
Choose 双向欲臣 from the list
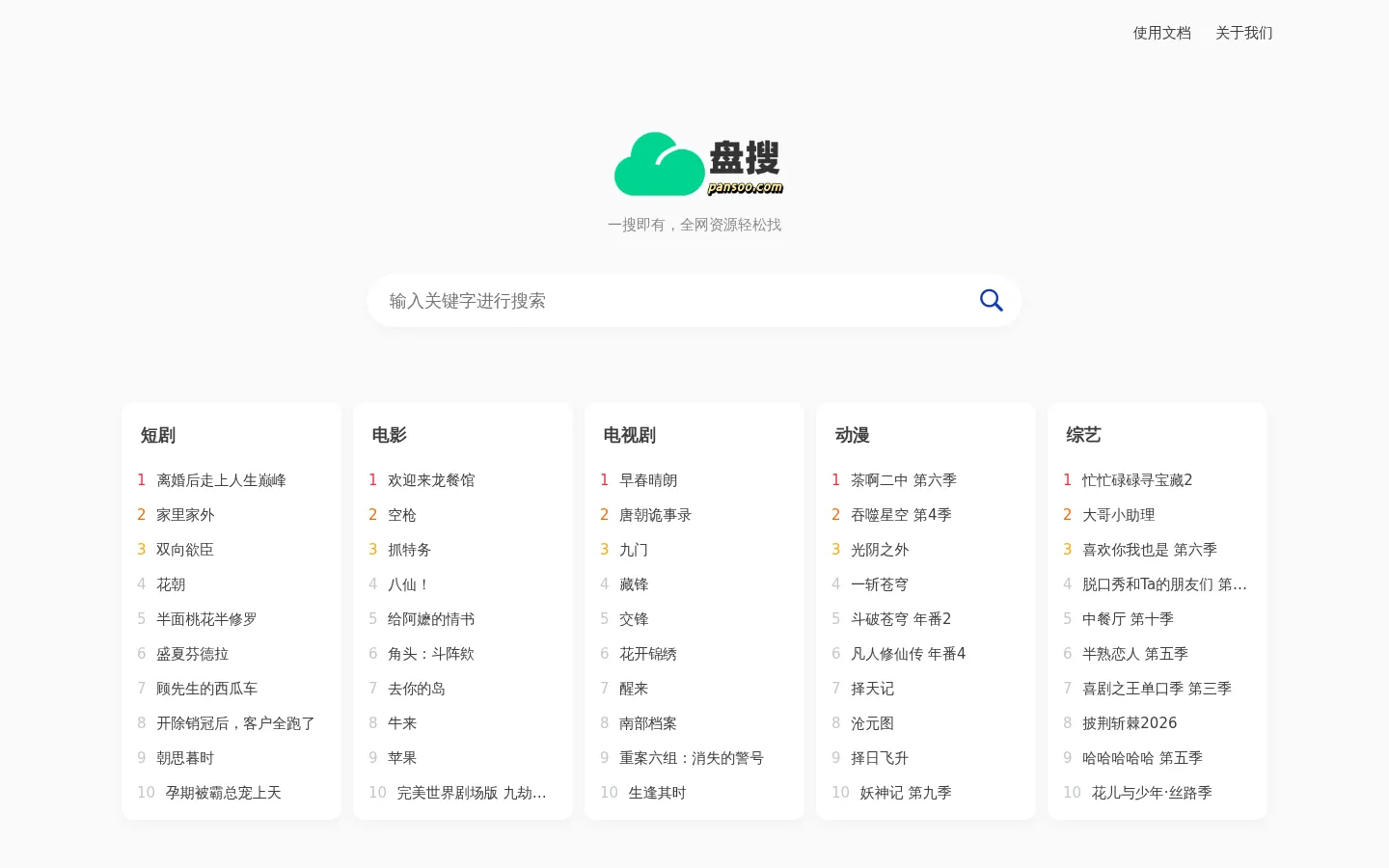(185, 550)
